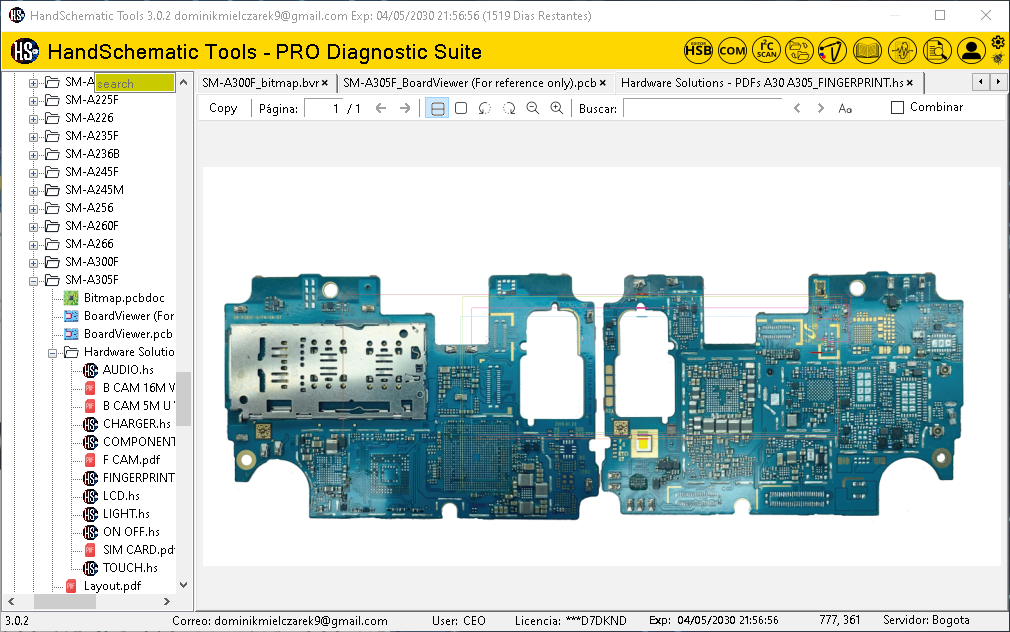The image size is (1010, 632).
Task: Open settings gear in yellow header
Action: pyautogui.click(x=998, y=43)
